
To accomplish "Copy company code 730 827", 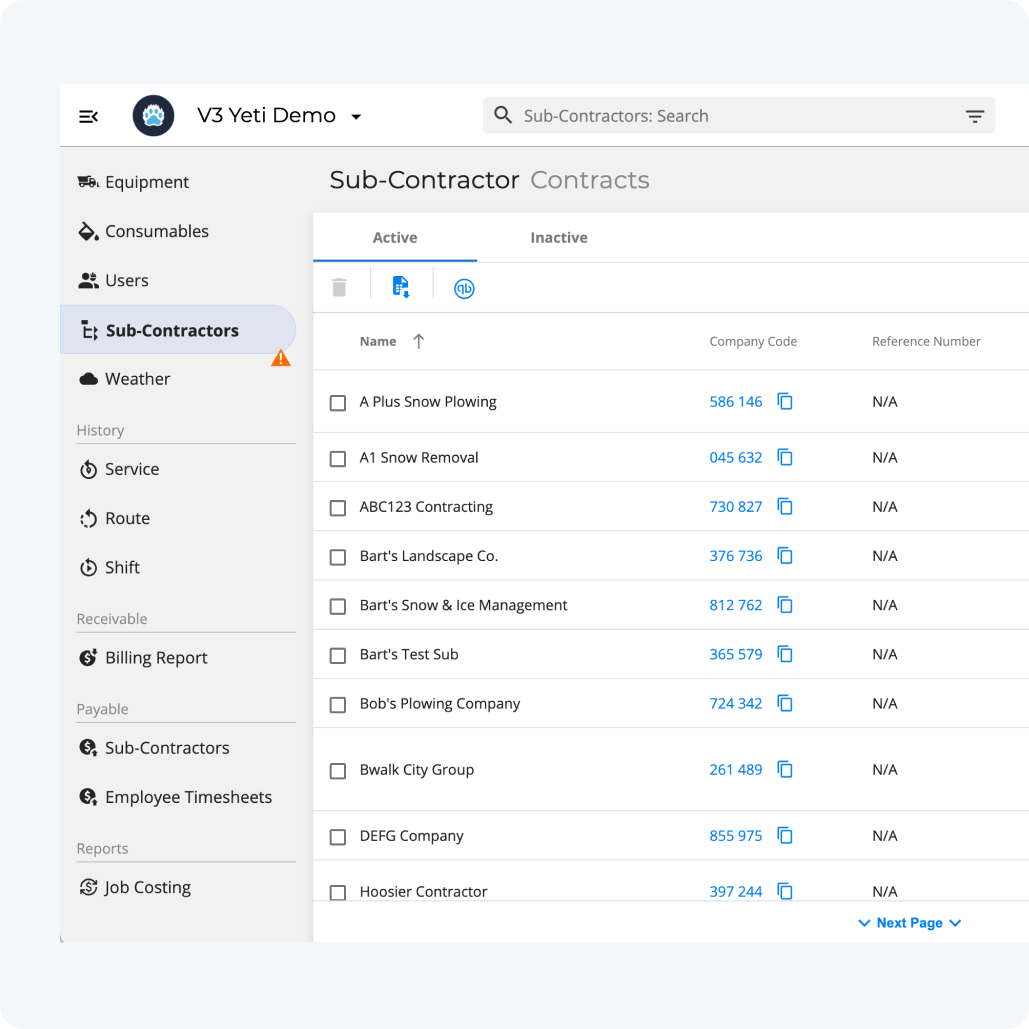I will point(785,506).
